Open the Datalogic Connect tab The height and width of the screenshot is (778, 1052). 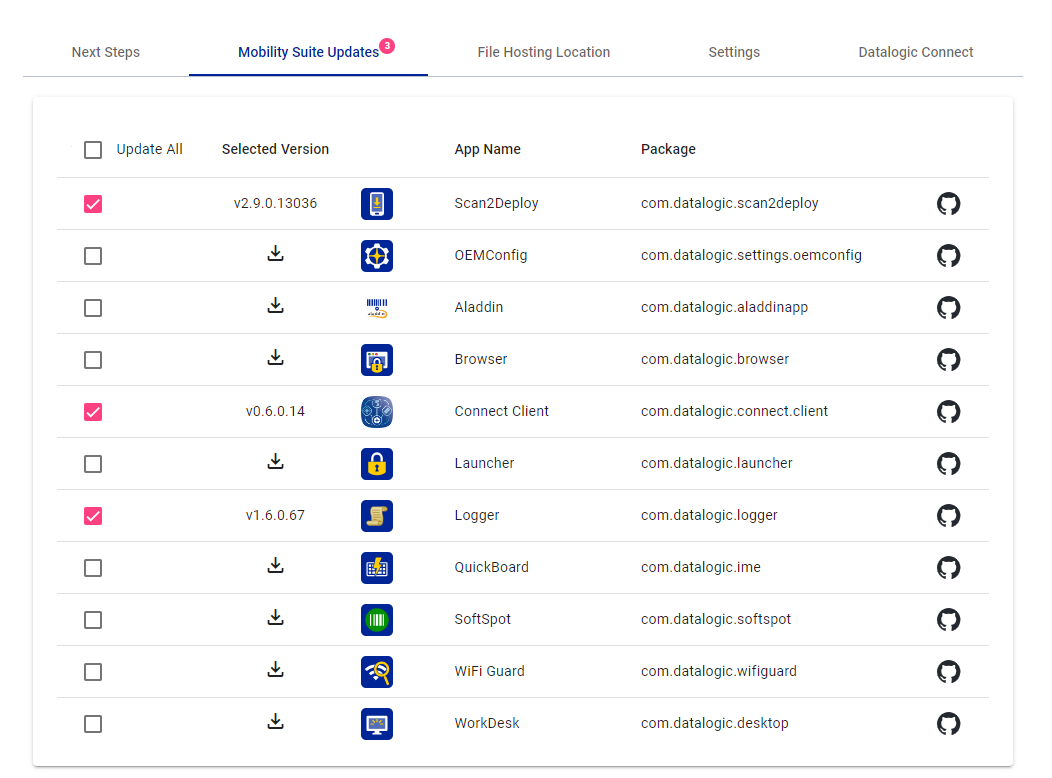coord(915,52)
